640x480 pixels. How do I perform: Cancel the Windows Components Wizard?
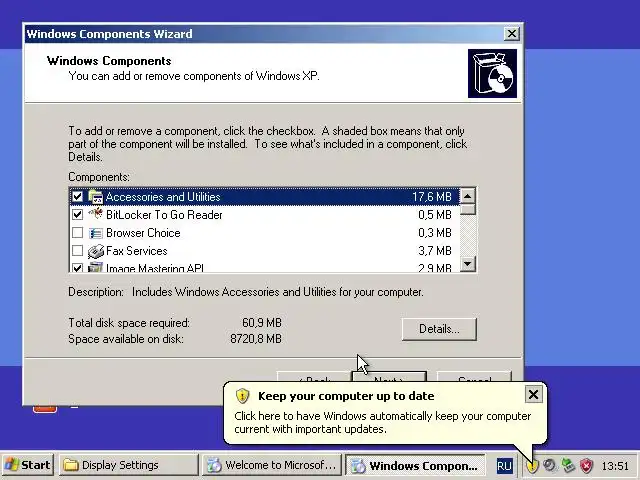click(x=474, y=376)
